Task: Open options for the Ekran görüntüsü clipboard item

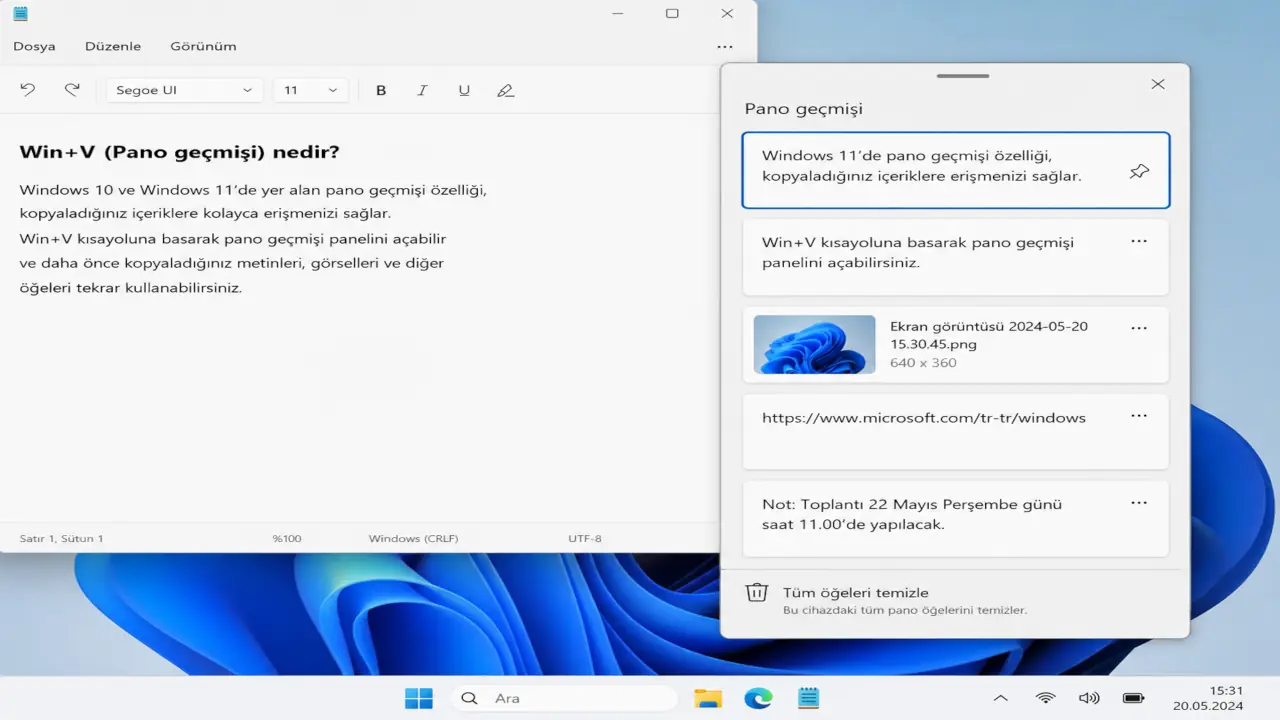Action: point(1139,328)
